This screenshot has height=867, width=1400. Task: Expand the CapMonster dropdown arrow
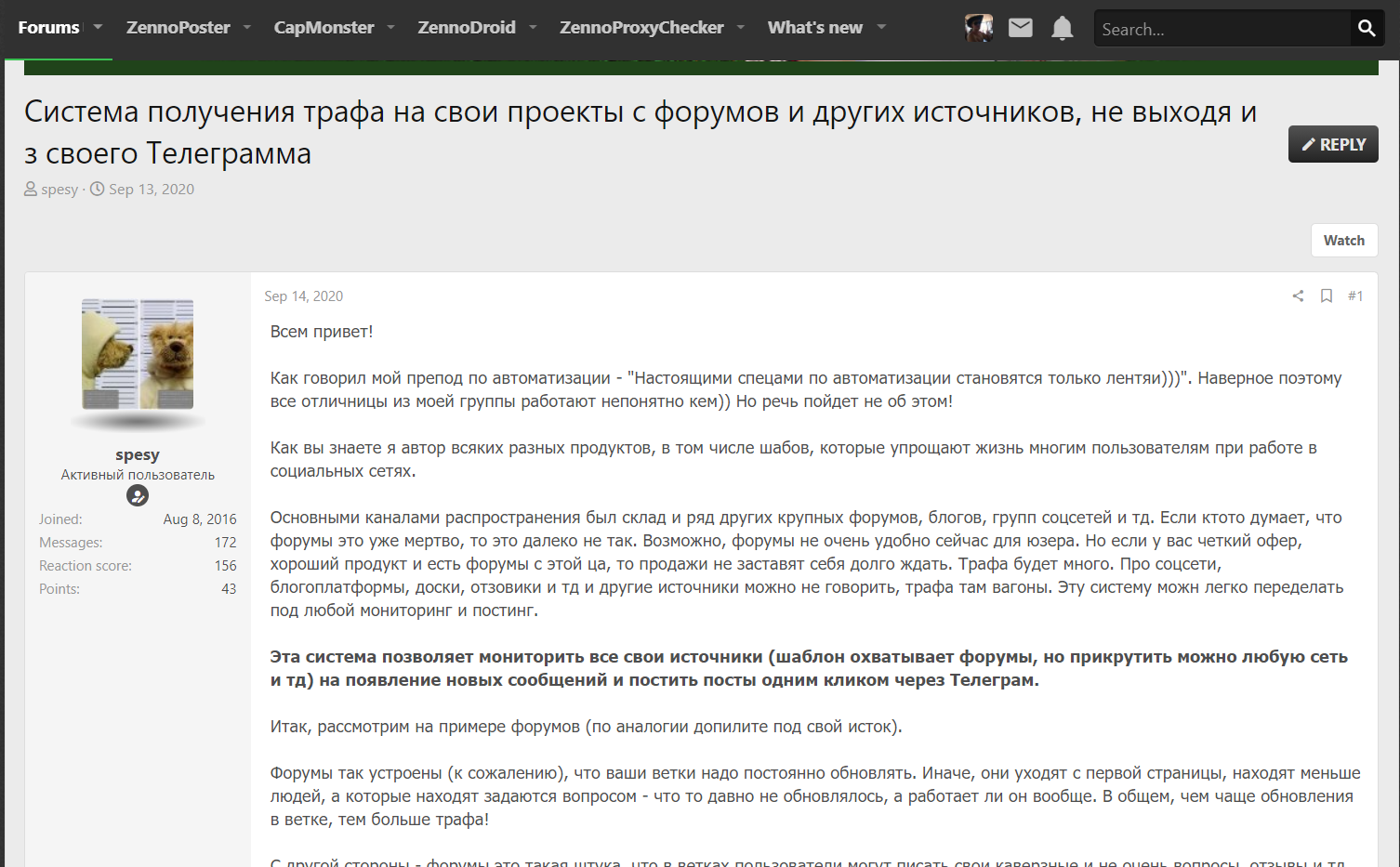(391, 27)
